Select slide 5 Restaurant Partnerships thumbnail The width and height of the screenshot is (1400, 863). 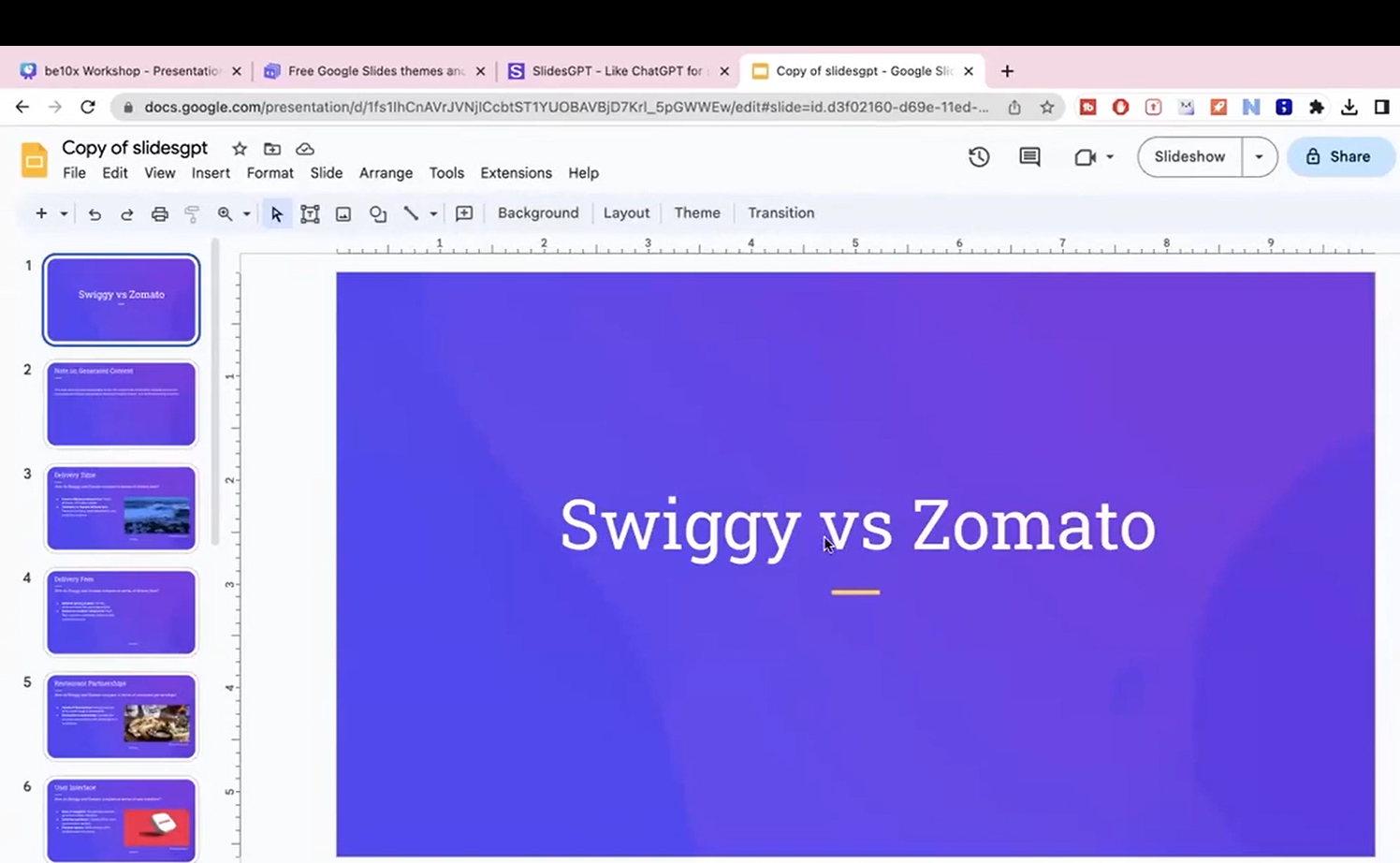[122, 716]
